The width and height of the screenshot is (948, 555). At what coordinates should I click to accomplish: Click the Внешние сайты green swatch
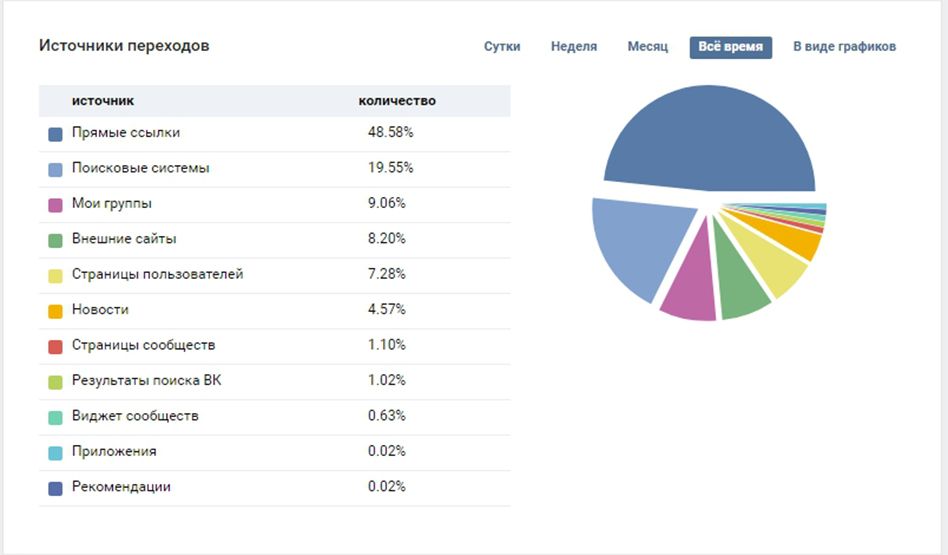click(56, 240)
